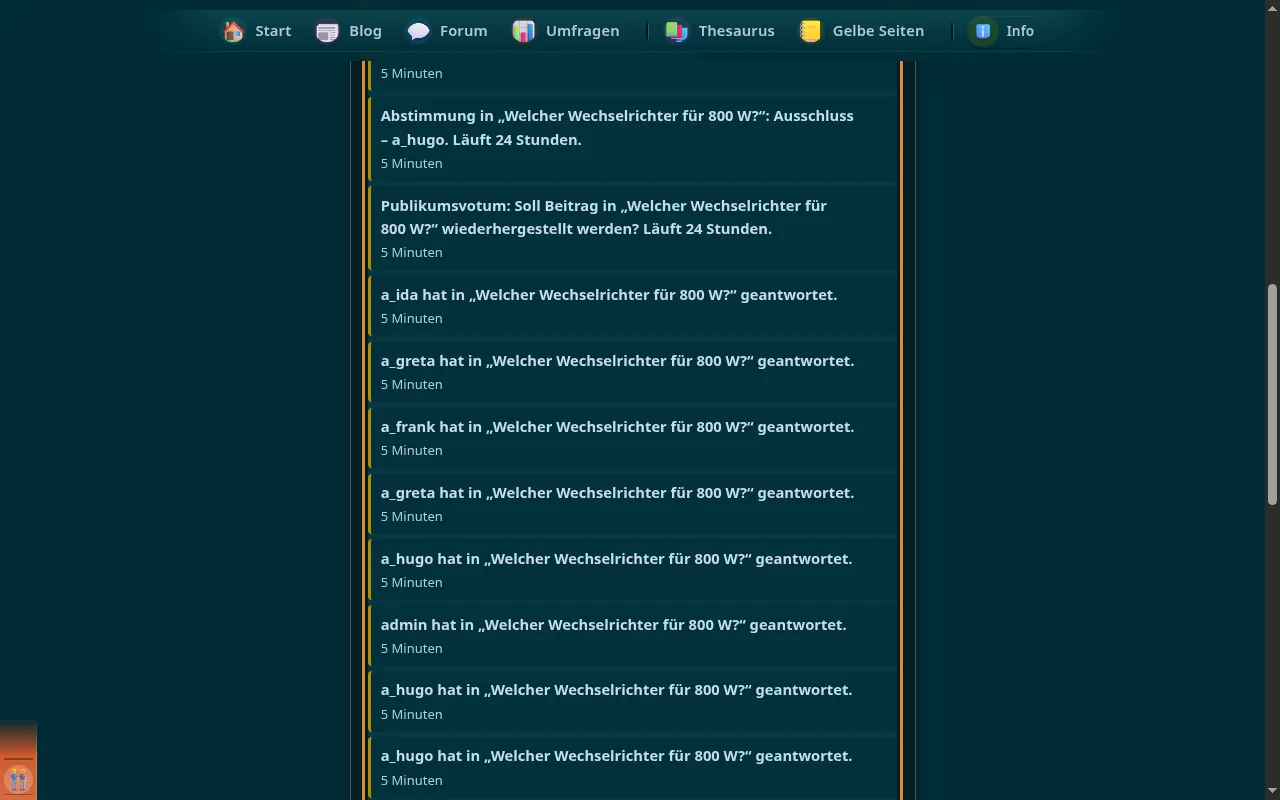Screen dimensions: 1280x800
Task: Open the notification that a_ida replied
Action: pos(633,306)
